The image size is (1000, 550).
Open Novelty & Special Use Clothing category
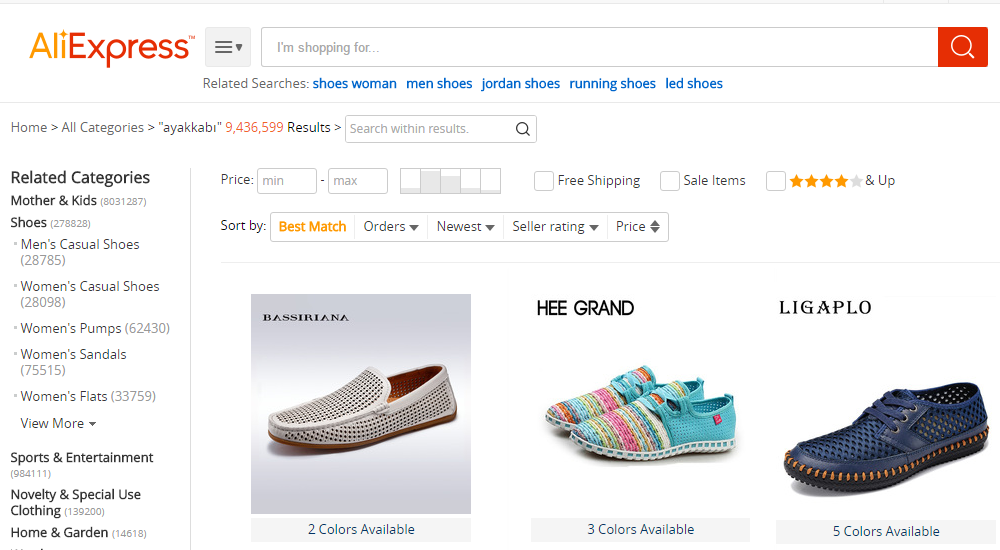click(76, 502)
